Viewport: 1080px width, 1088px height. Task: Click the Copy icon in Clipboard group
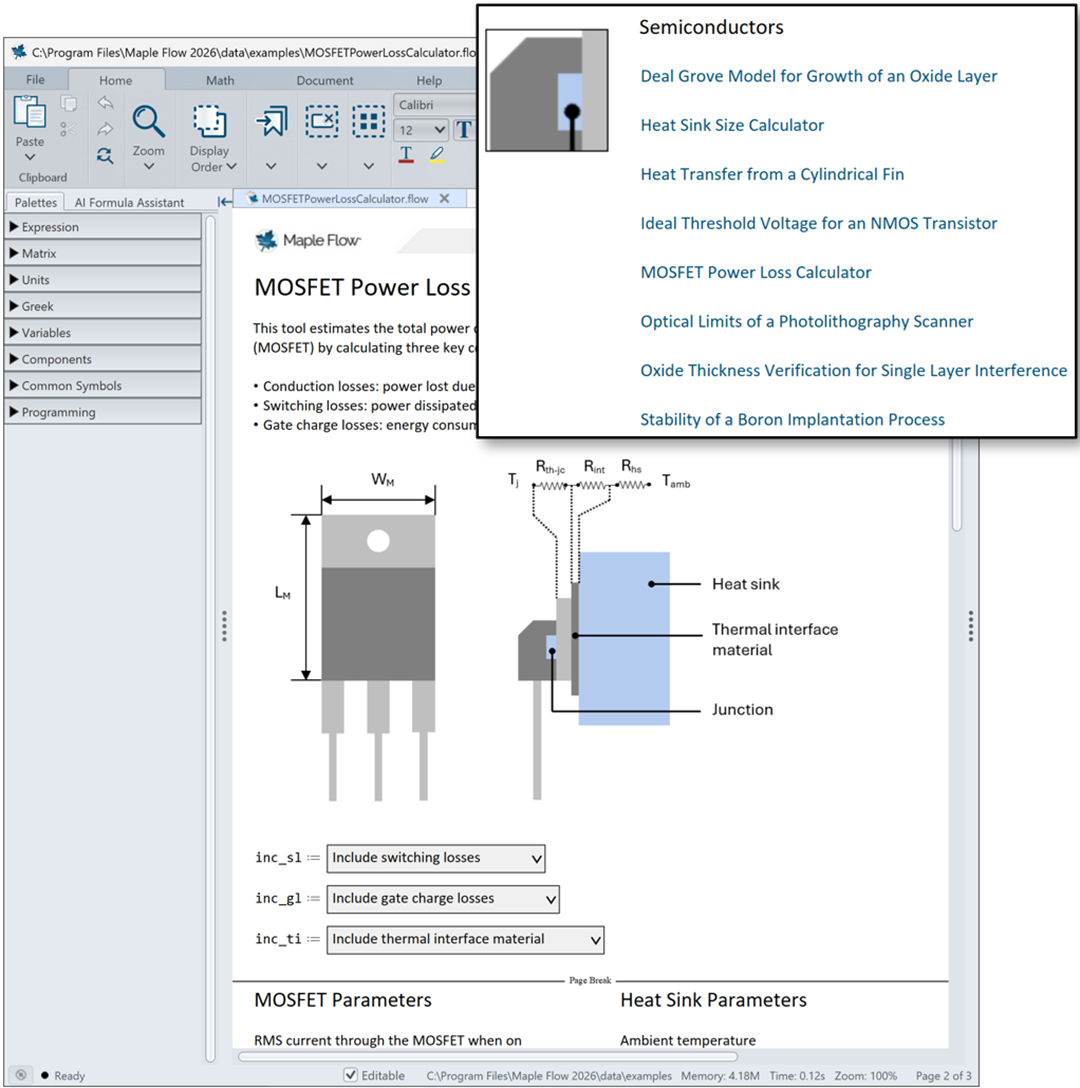click(69, 104)
